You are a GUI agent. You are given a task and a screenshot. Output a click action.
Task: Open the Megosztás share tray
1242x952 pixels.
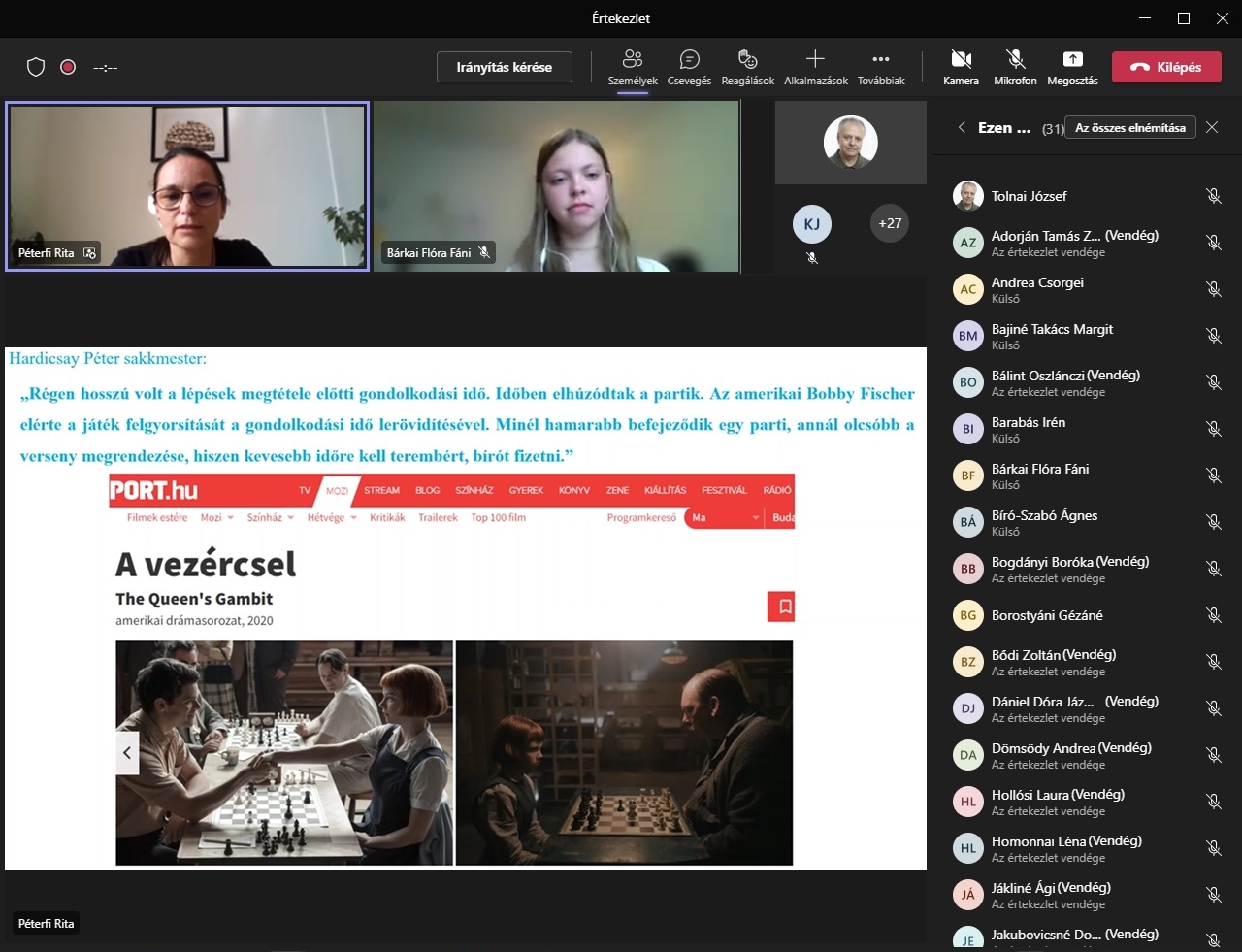[x=1072, y=67]
